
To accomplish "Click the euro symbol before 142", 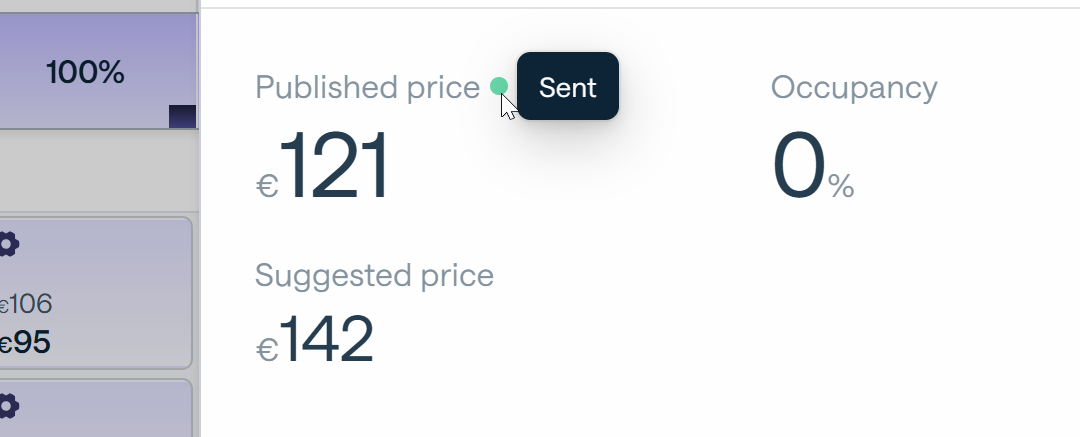I will [x=267, y=349].
